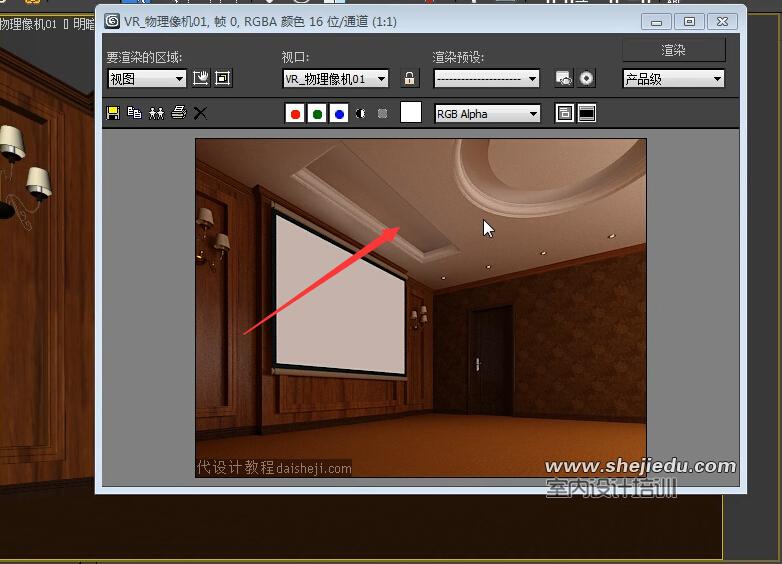The image size is (782, 564).
Task: Toggle the Red channel button
Action: [295, 114]
